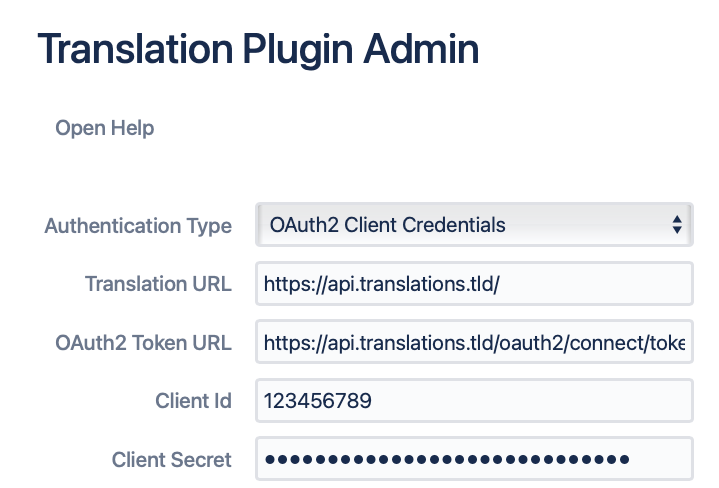
Task: Click the OAuth2 Token URL label
Action: click(143, 343)
